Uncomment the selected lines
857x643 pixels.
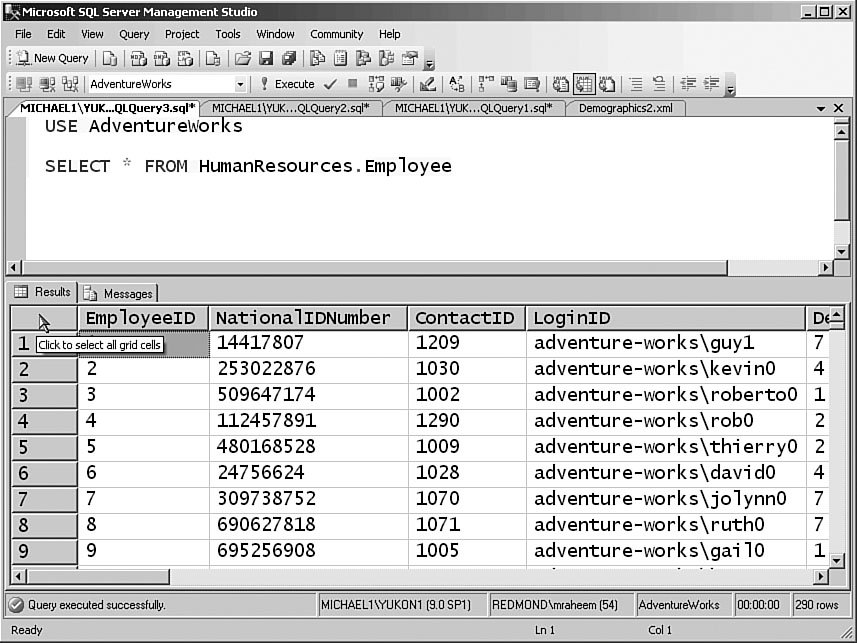click(x=659, y=84)
